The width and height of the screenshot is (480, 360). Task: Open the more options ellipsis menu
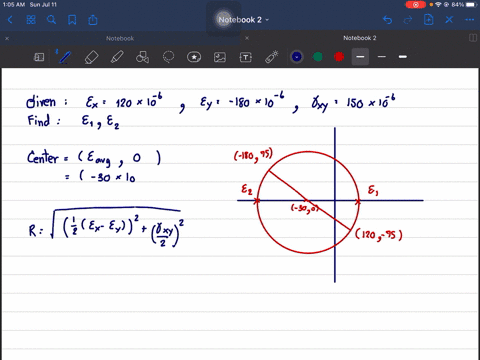(470, 20)
